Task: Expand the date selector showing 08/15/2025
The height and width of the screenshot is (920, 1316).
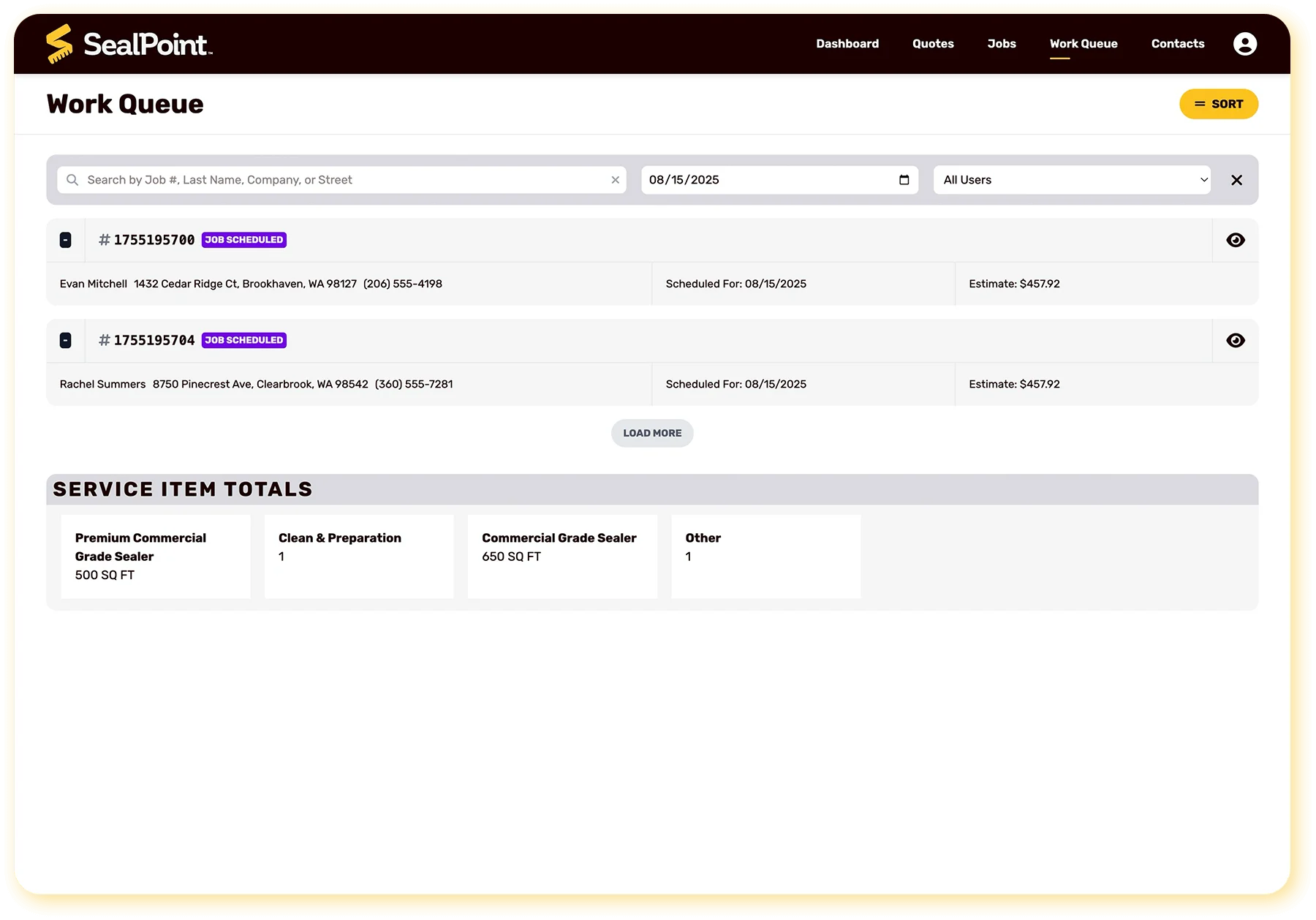Action: click(779, 179)
